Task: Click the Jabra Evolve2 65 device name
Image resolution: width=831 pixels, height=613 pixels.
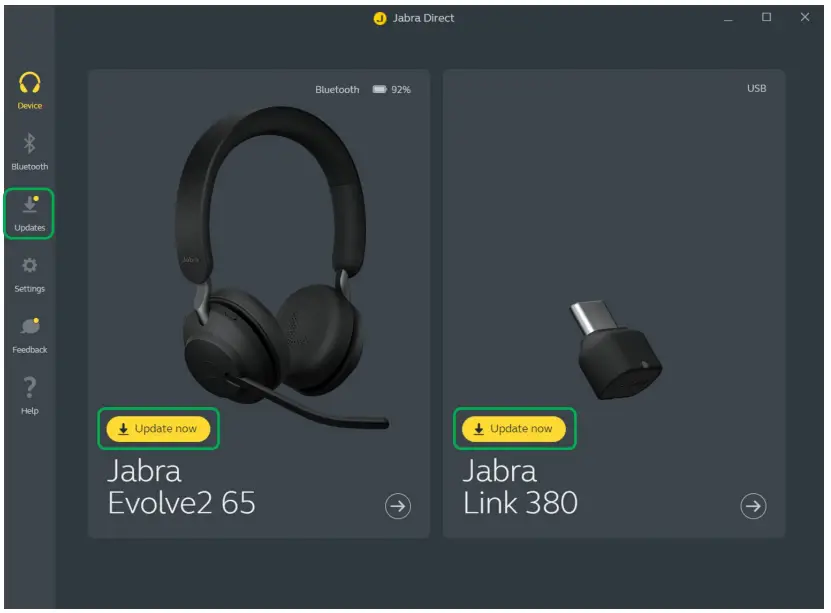Action: (181, 487)
